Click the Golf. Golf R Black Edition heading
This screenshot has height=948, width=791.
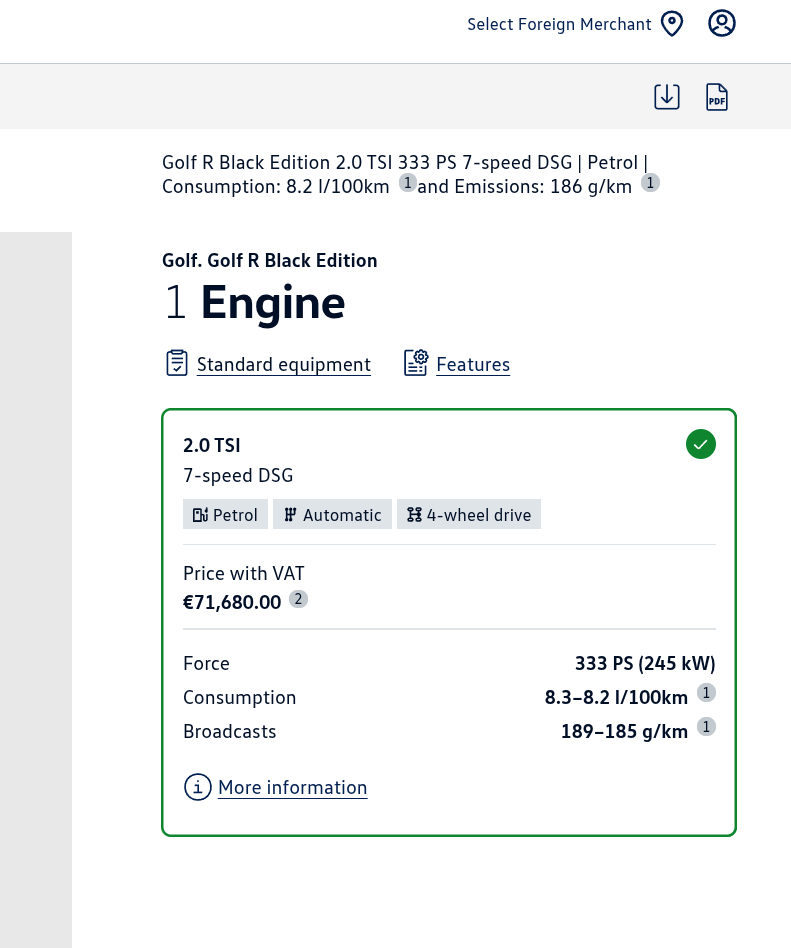pyautogui.click(x=270, y=261)
